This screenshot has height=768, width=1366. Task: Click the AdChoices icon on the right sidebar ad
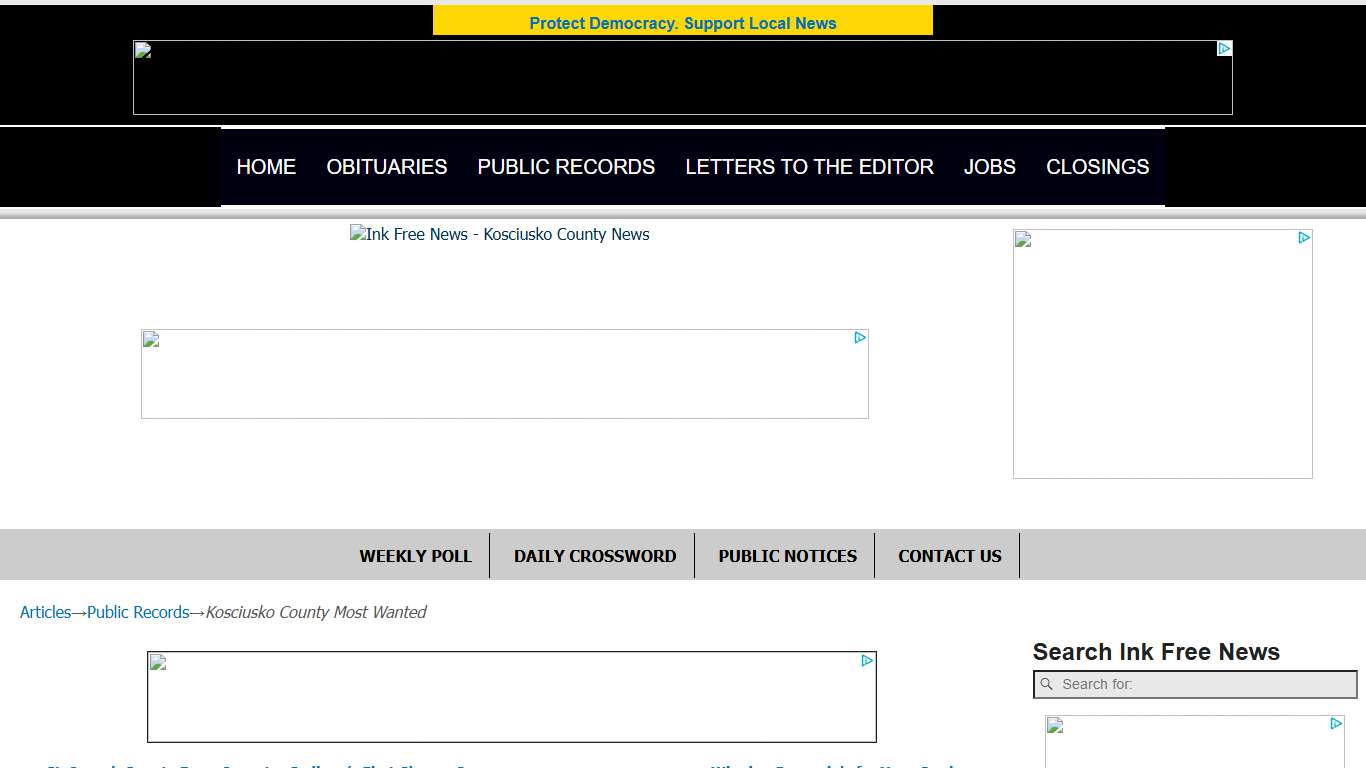pyautogui.click(x=1305, y=238)
